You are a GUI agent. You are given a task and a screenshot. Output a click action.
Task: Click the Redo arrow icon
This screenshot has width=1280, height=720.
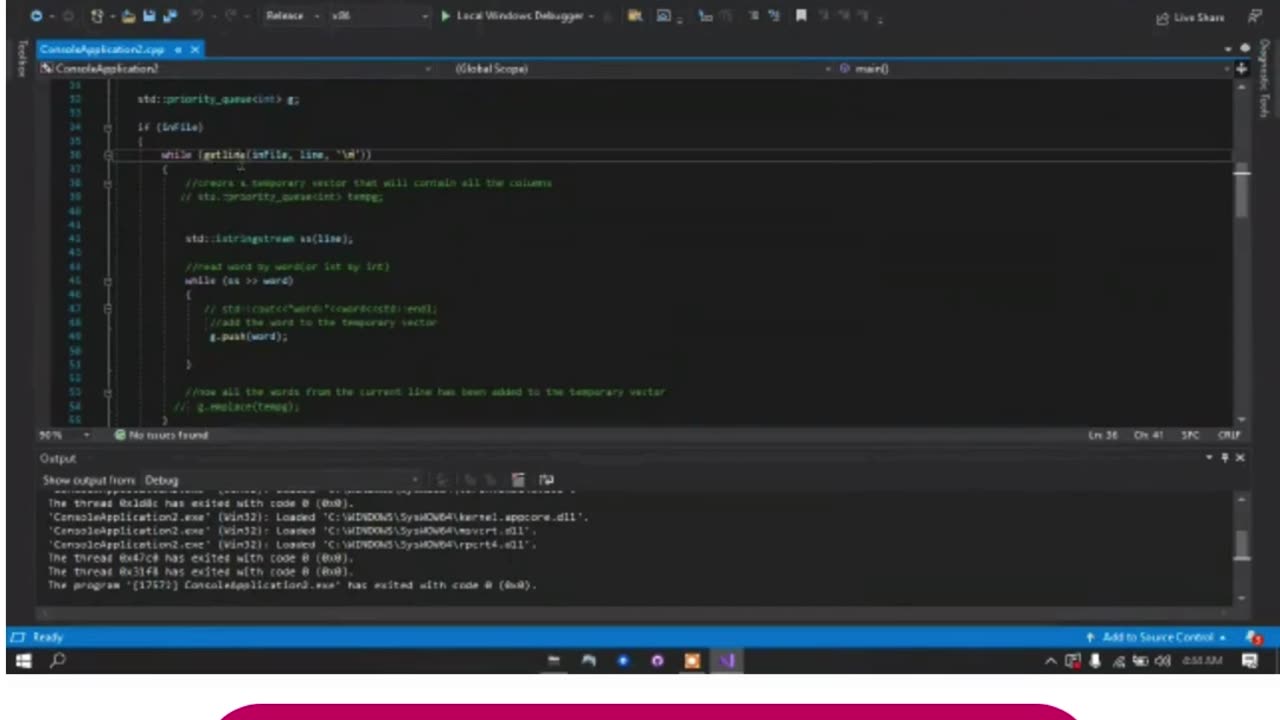(232, 16)
